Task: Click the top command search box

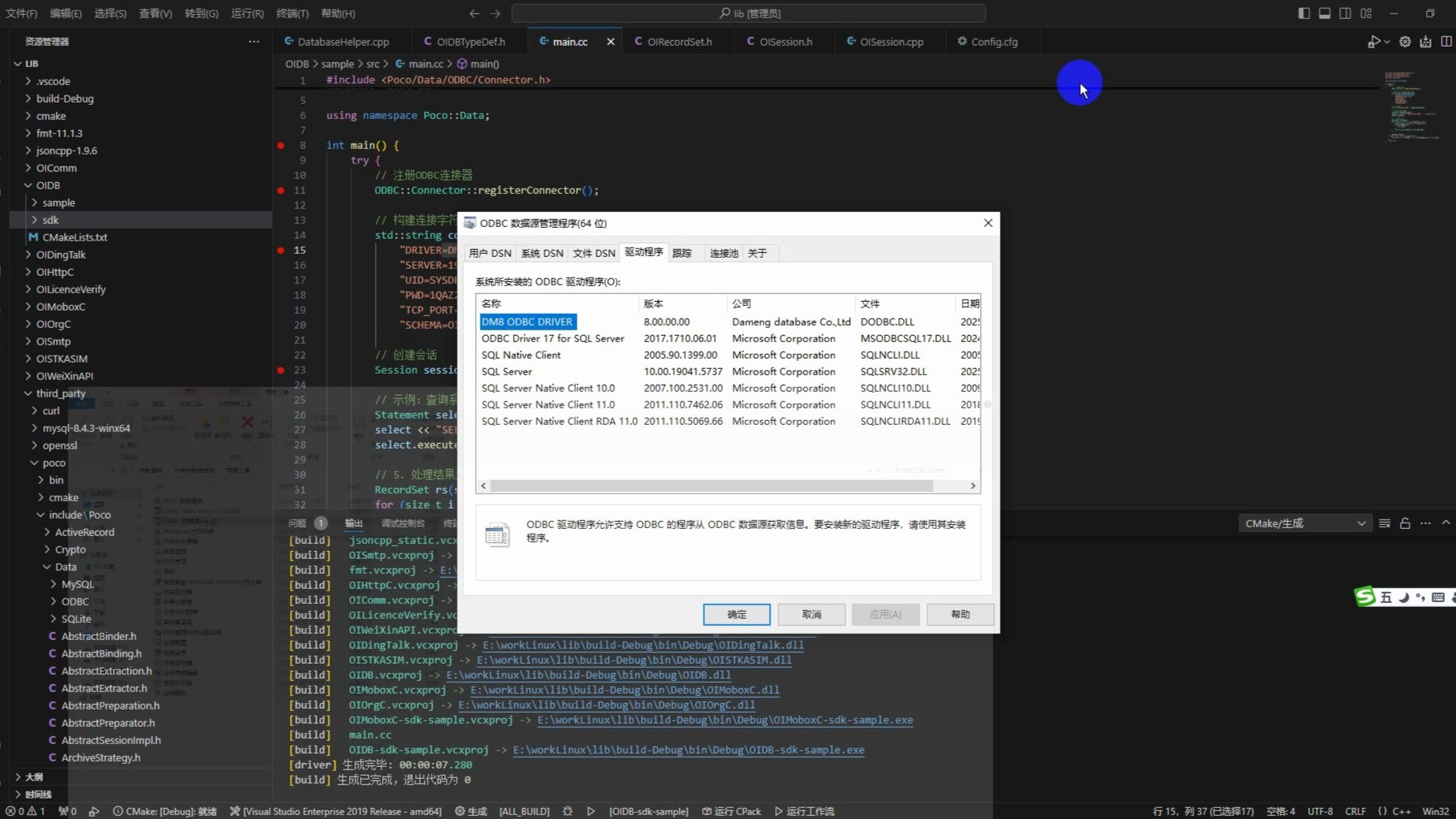Action: 748,13
